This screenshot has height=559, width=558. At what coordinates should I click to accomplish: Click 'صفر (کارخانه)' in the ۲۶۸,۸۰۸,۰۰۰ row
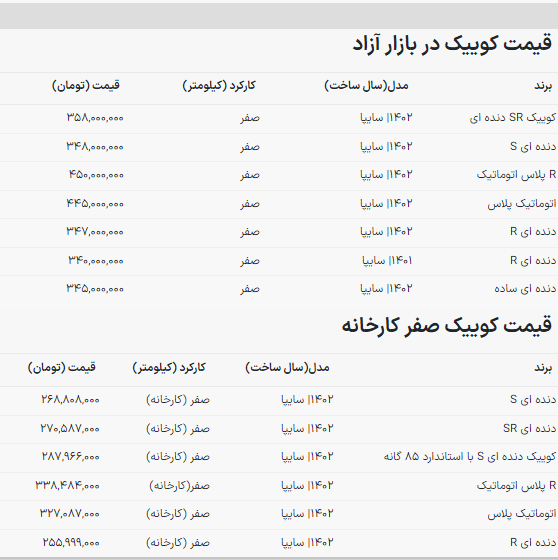pos(178,400)
